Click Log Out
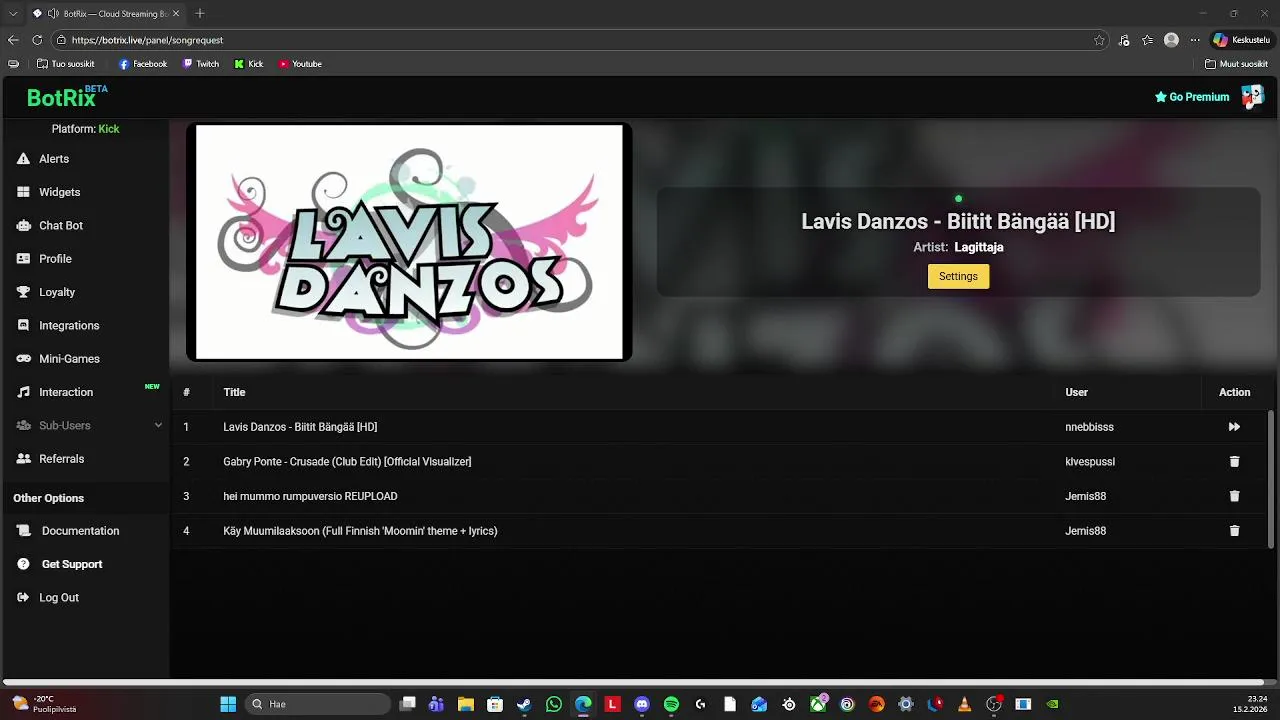The width and height of the screenshot is (1280, 720). [59, 598]
